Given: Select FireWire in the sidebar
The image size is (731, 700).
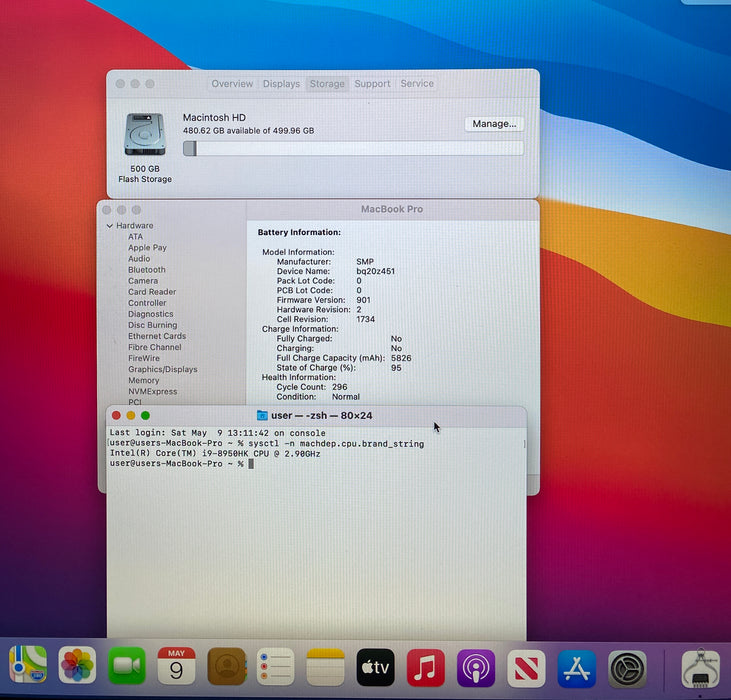Looking at the screenshot, I should 144,358.
